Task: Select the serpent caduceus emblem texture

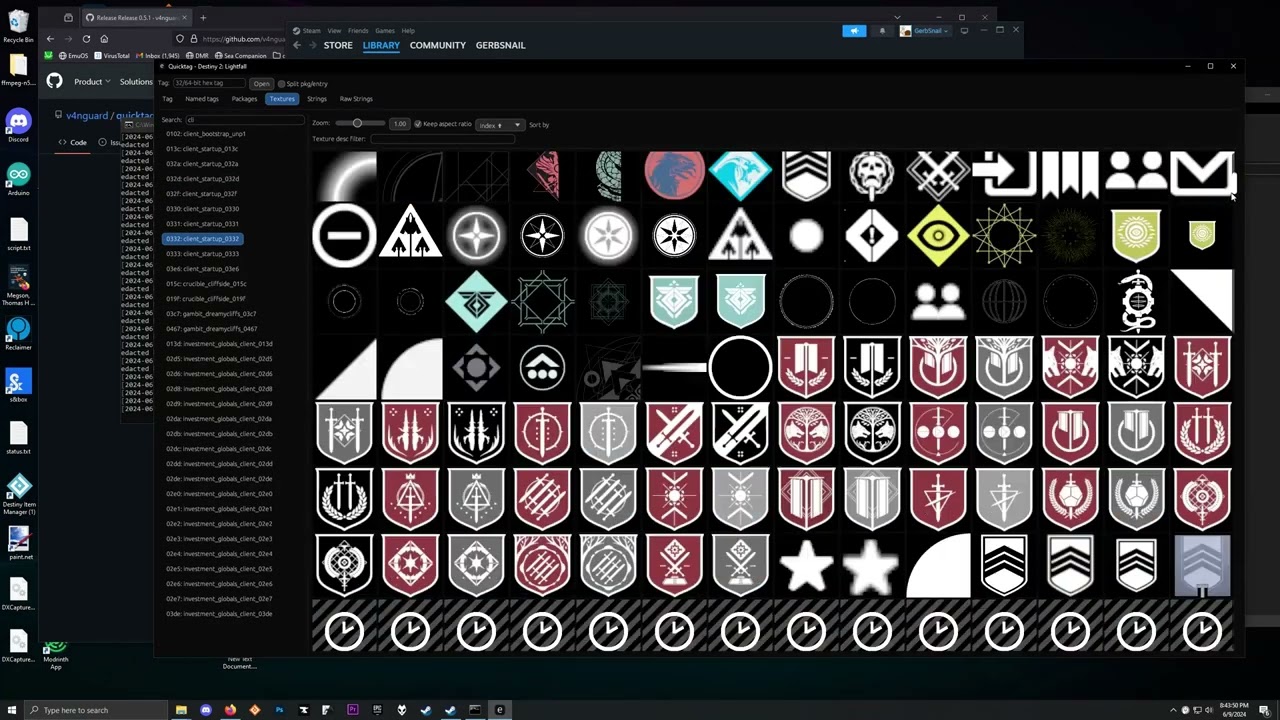Action: pos(1136,301)
